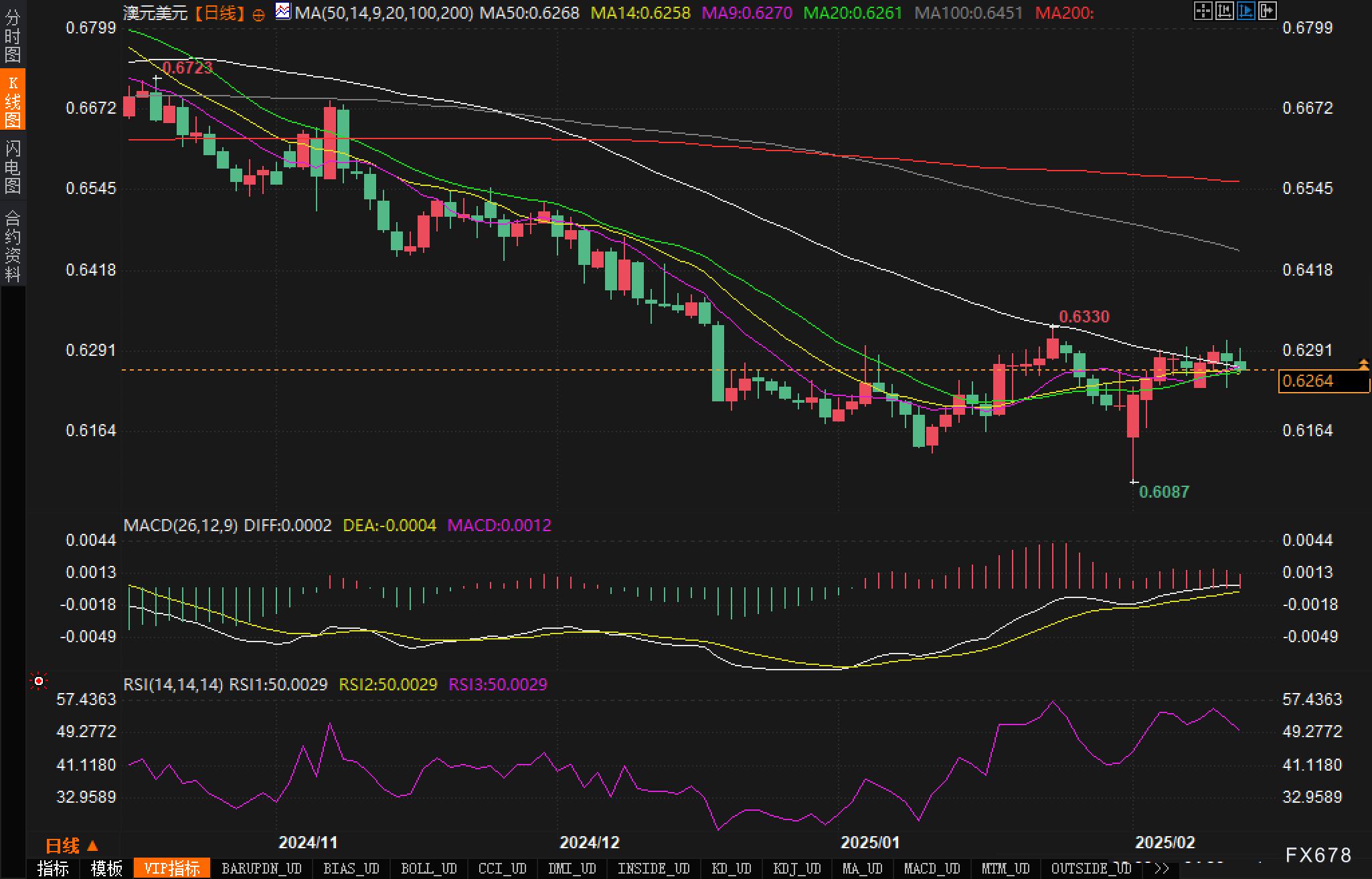Screen dimensions: 1372x879
Task: Select the crosshair chart layout icon
Action: (x=1205, y=11)
